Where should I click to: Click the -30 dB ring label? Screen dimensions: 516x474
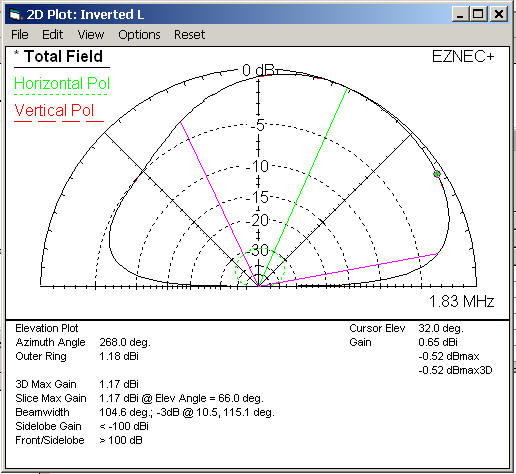(257, 250)
